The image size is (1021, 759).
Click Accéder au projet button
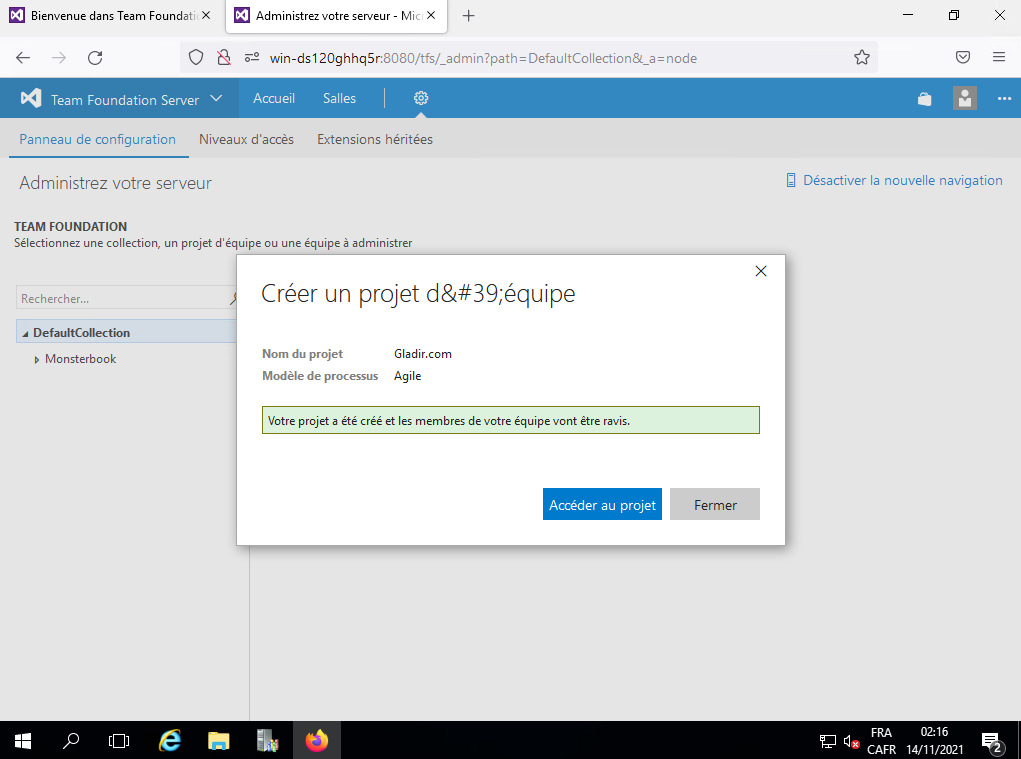pyautogui.click(x=602, y=504)
